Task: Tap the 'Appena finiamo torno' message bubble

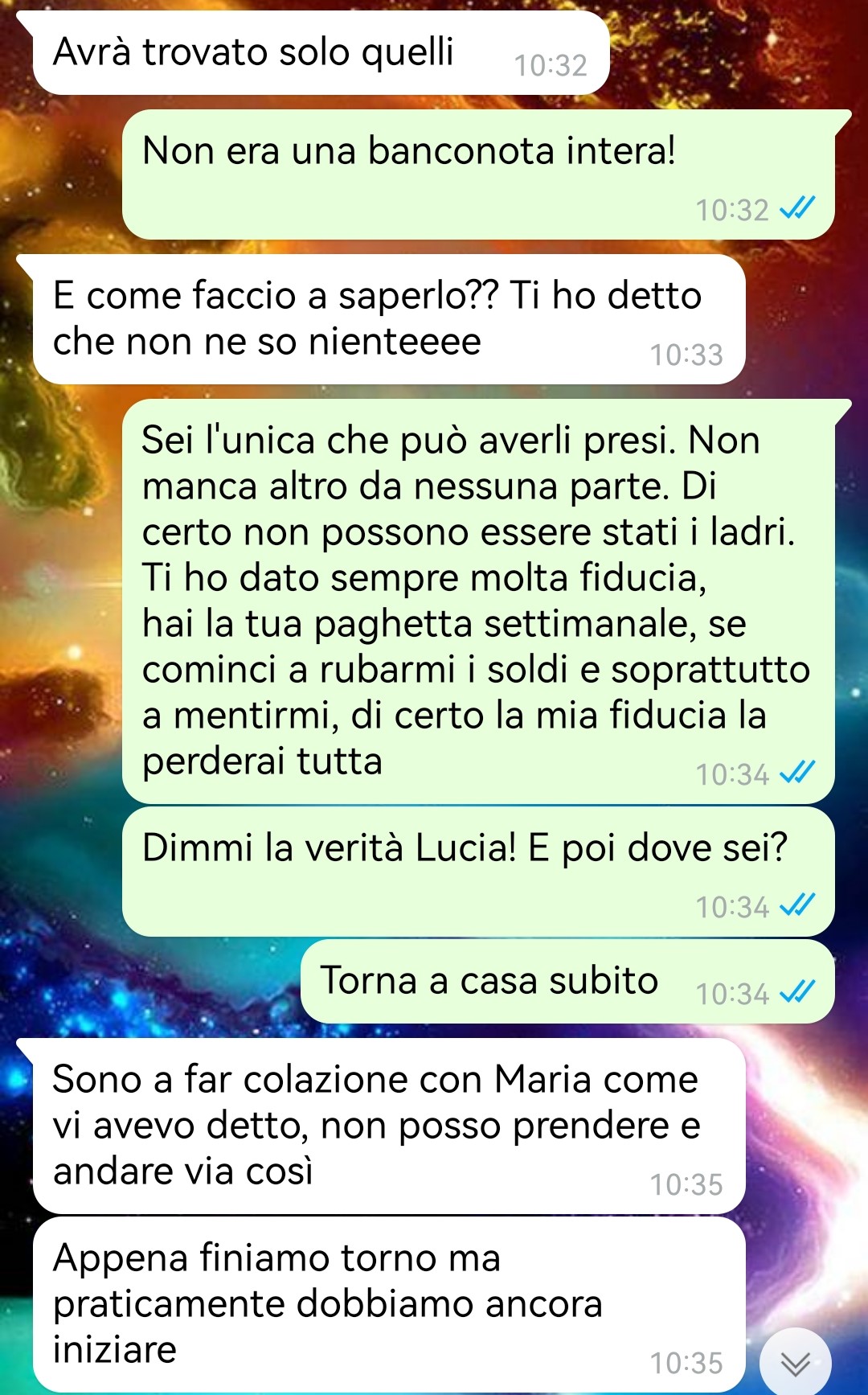Action: coord(389,1304)
